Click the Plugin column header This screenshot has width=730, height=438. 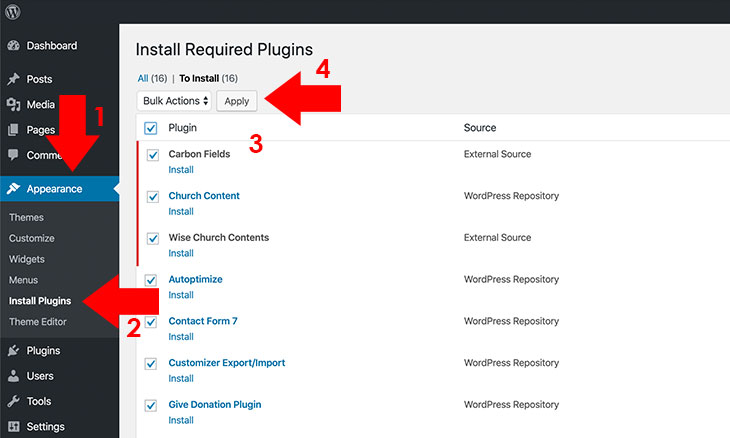[182, 128]
